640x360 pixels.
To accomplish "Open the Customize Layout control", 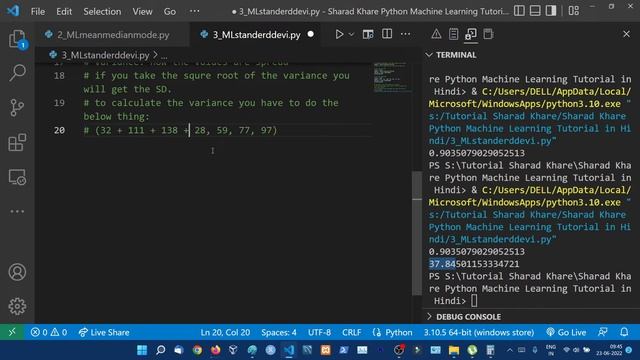I will click(x=574, y=11).
